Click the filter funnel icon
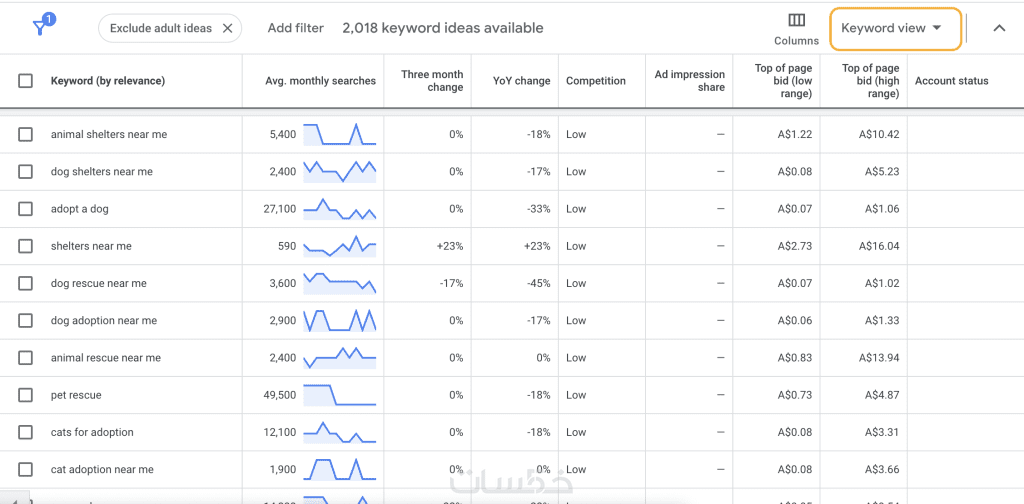1024x504 pixels. click(x=42, y=26)
